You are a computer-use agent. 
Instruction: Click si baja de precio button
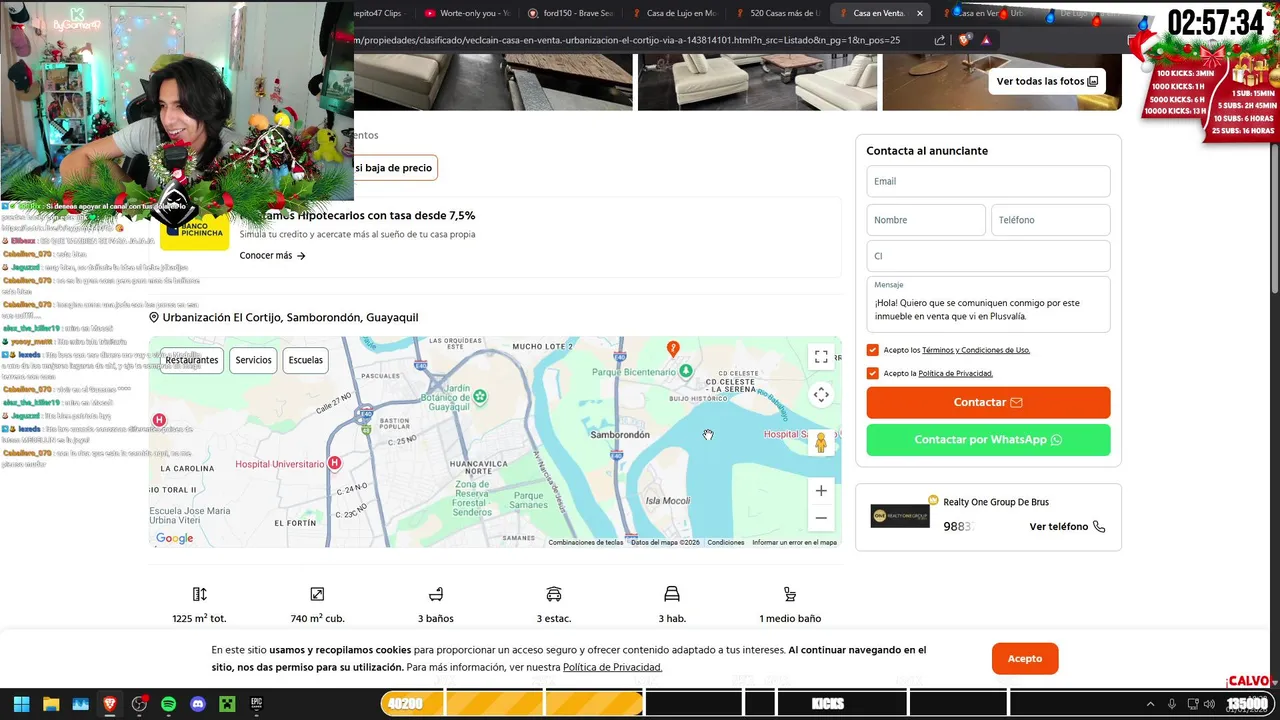coord(394,168)
